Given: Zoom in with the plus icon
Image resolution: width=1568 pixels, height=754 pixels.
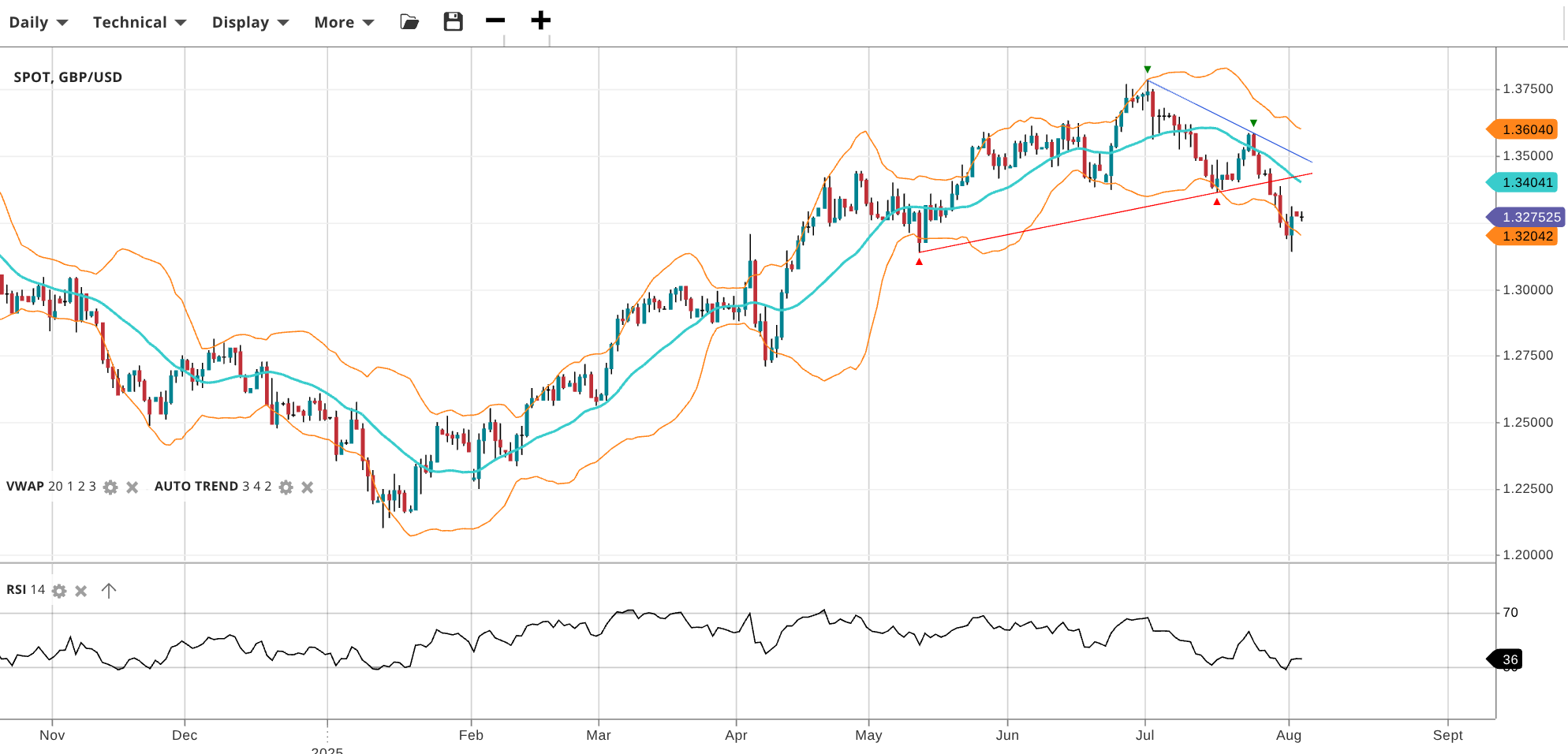Looking at the screenshot, I should click(x=540, y=21).
